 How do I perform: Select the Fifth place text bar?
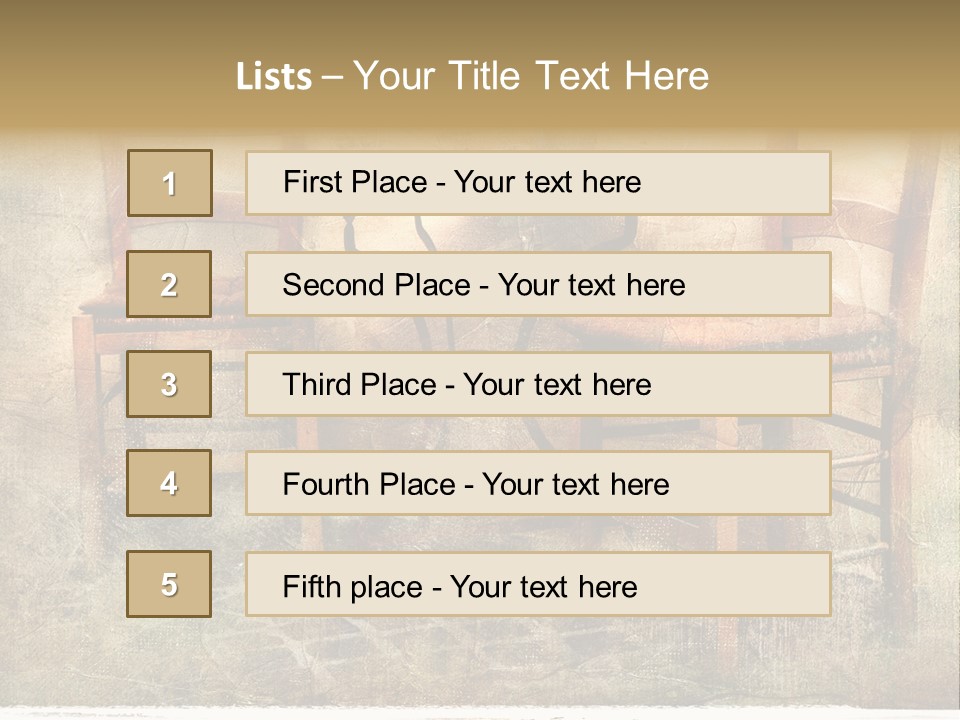pyautogui.click(x=538, y=584)
